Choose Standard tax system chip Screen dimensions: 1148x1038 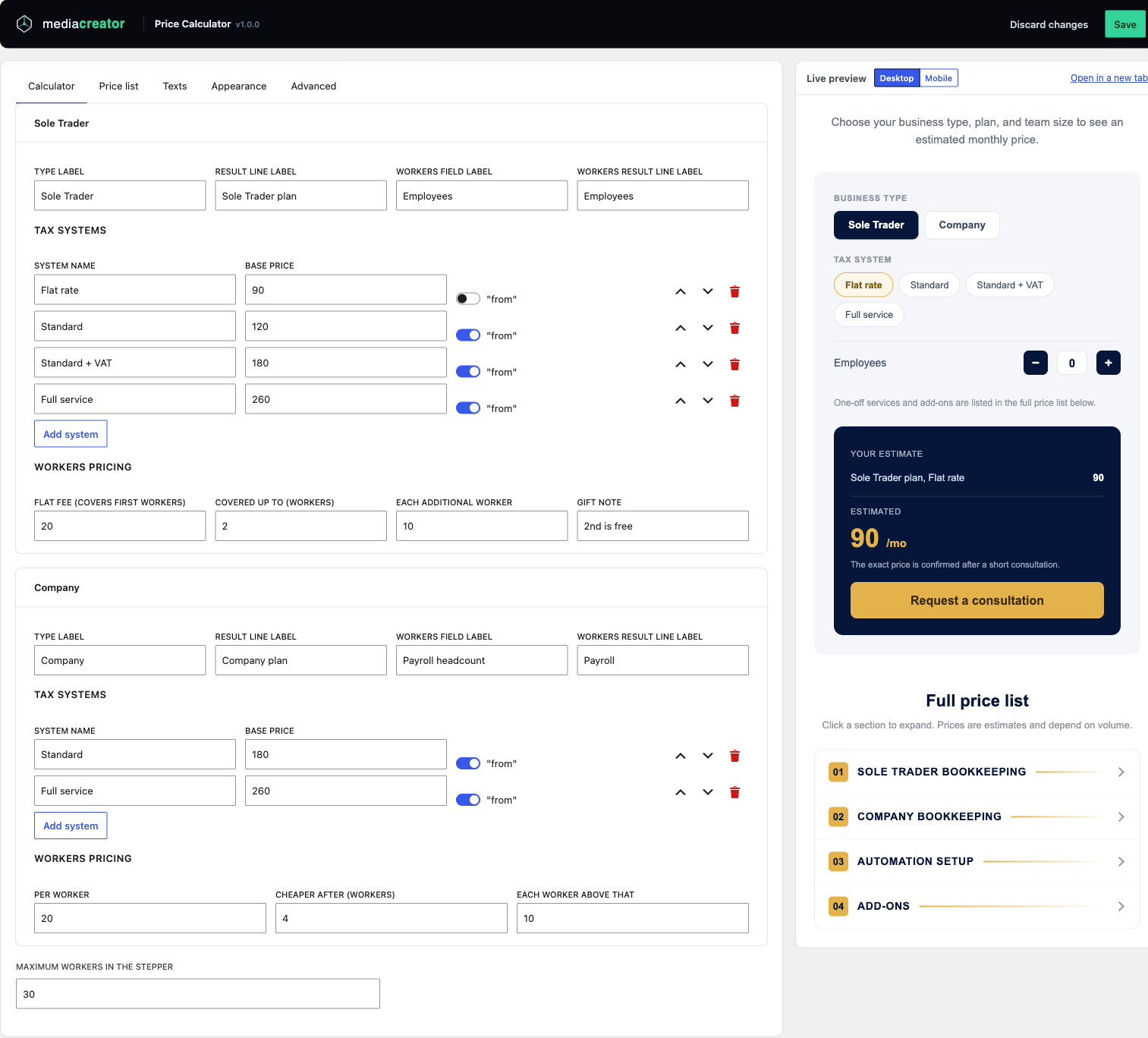click(x=929, y=285)
